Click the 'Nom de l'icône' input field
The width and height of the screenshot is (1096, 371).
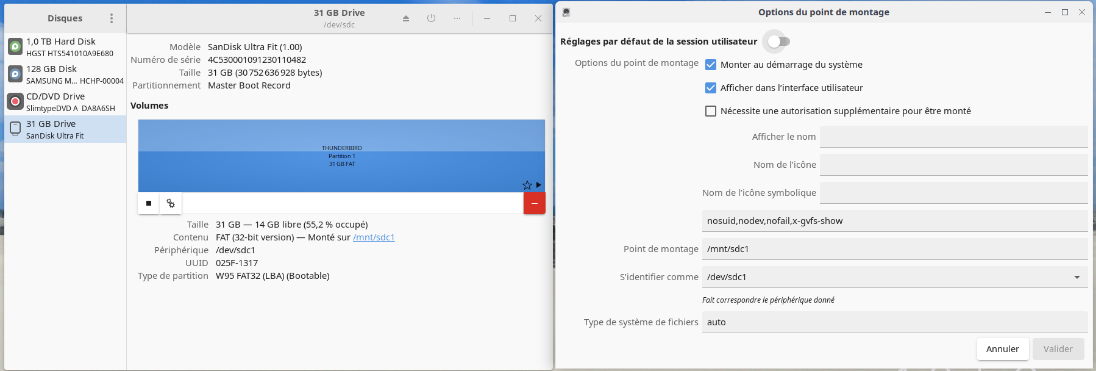tap(953, 165)
